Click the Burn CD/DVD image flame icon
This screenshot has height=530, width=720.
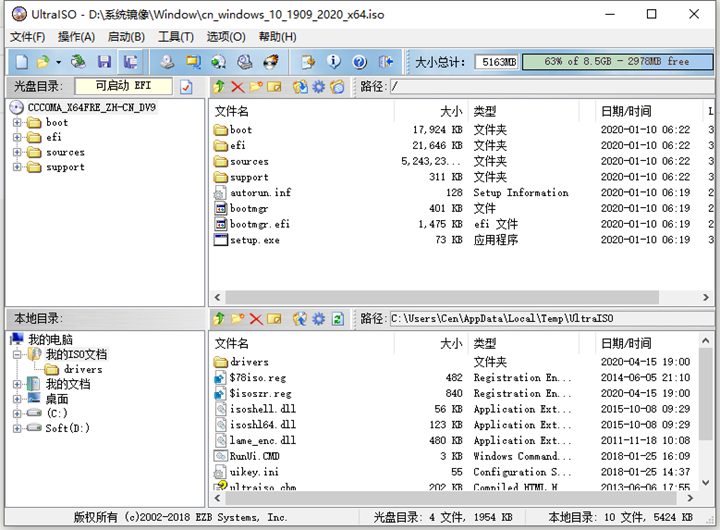tap(271, 62)
